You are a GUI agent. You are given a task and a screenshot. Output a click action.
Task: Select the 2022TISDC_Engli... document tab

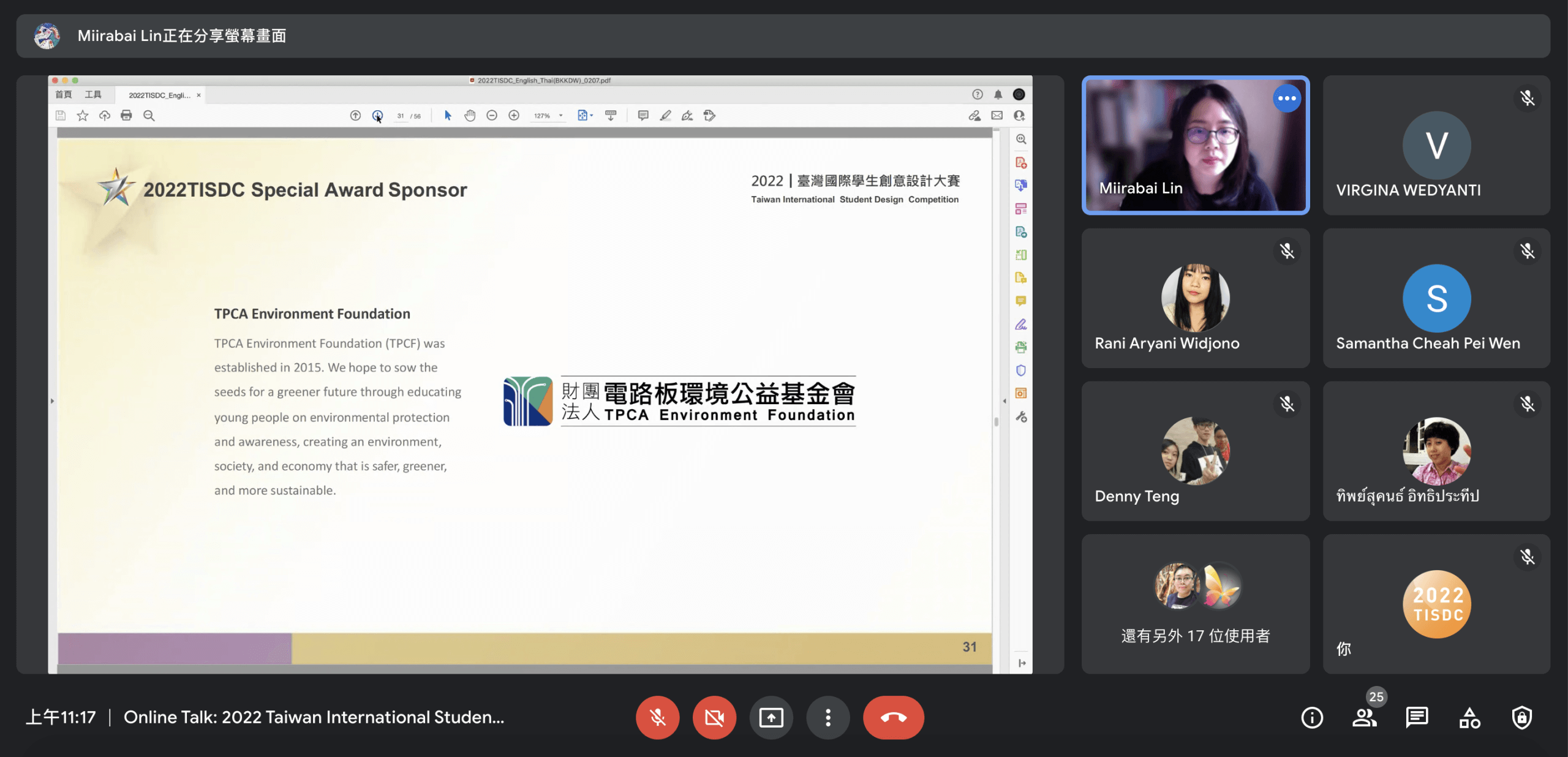click(159, 96)
